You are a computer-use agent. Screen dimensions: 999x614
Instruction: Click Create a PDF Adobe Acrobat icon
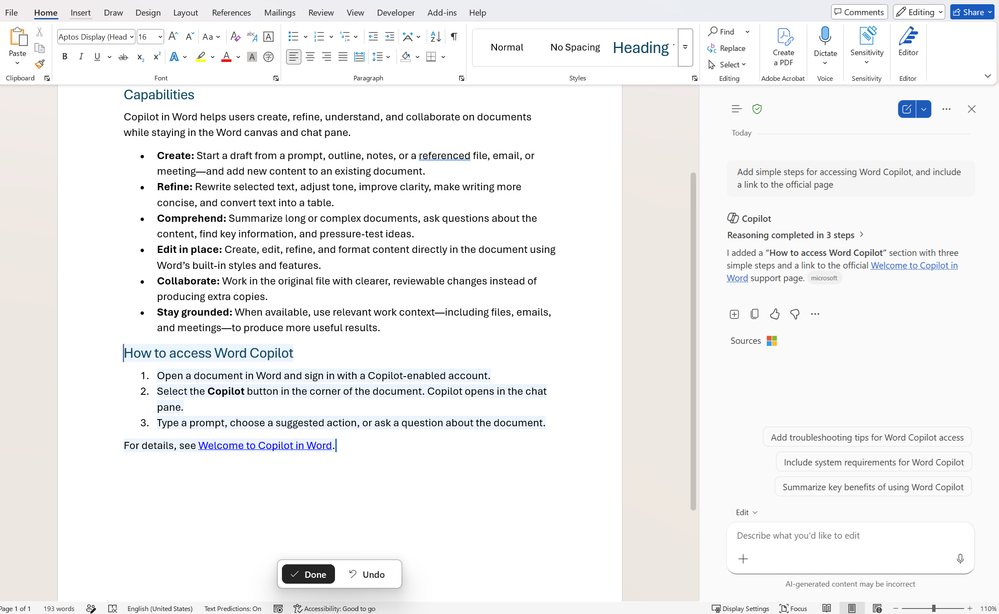(x=783, y=46)
